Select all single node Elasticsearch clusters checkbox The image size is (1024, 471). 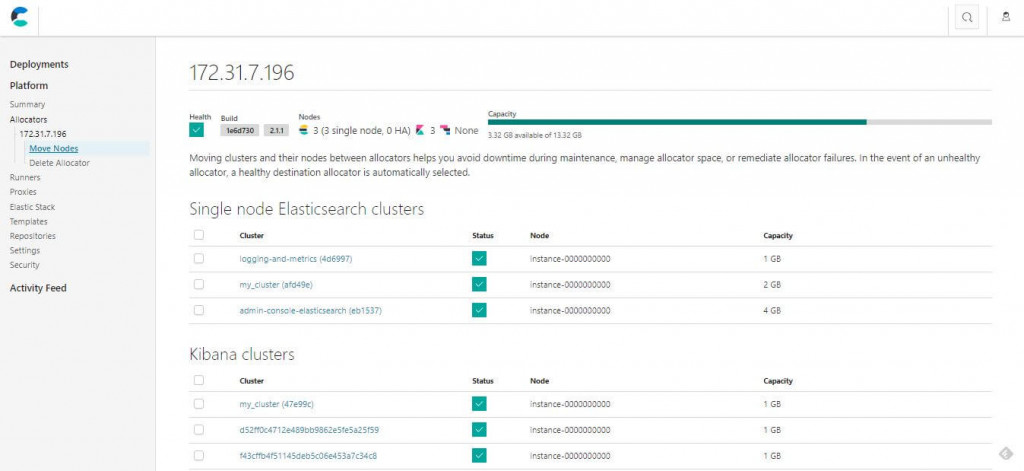199,235
